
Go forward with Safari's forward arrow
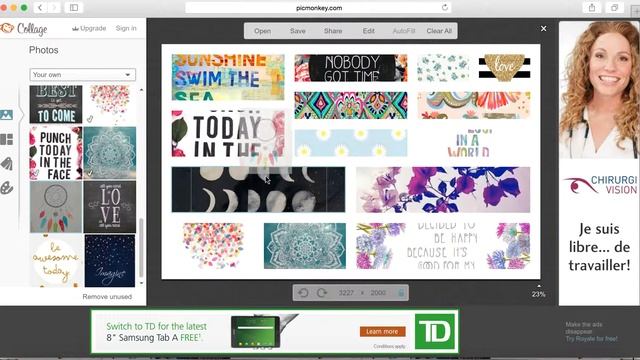[x=53, y=7]
